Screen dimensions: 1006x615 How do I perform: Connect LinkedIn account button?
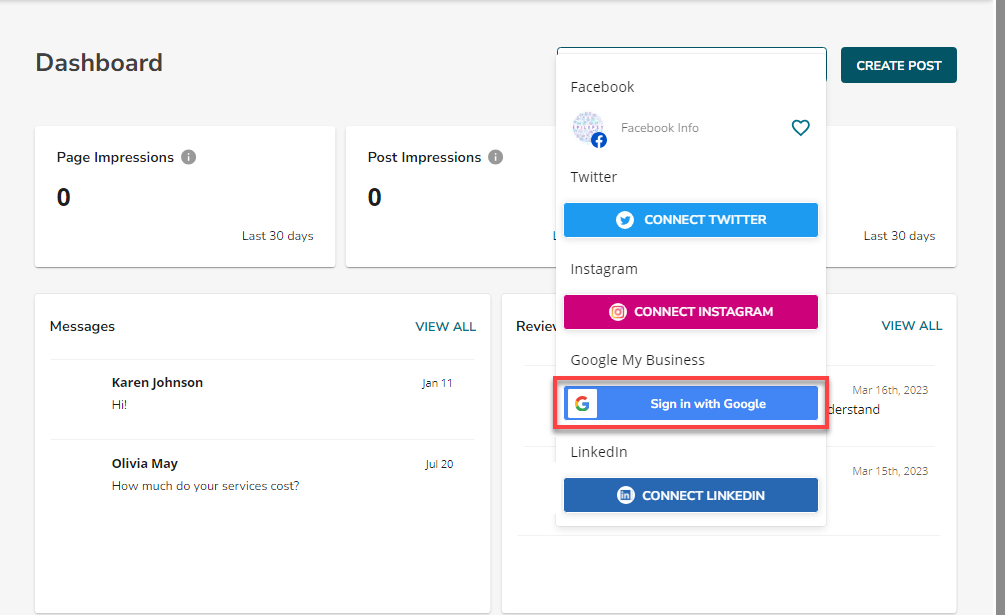[x=690, y=495]
